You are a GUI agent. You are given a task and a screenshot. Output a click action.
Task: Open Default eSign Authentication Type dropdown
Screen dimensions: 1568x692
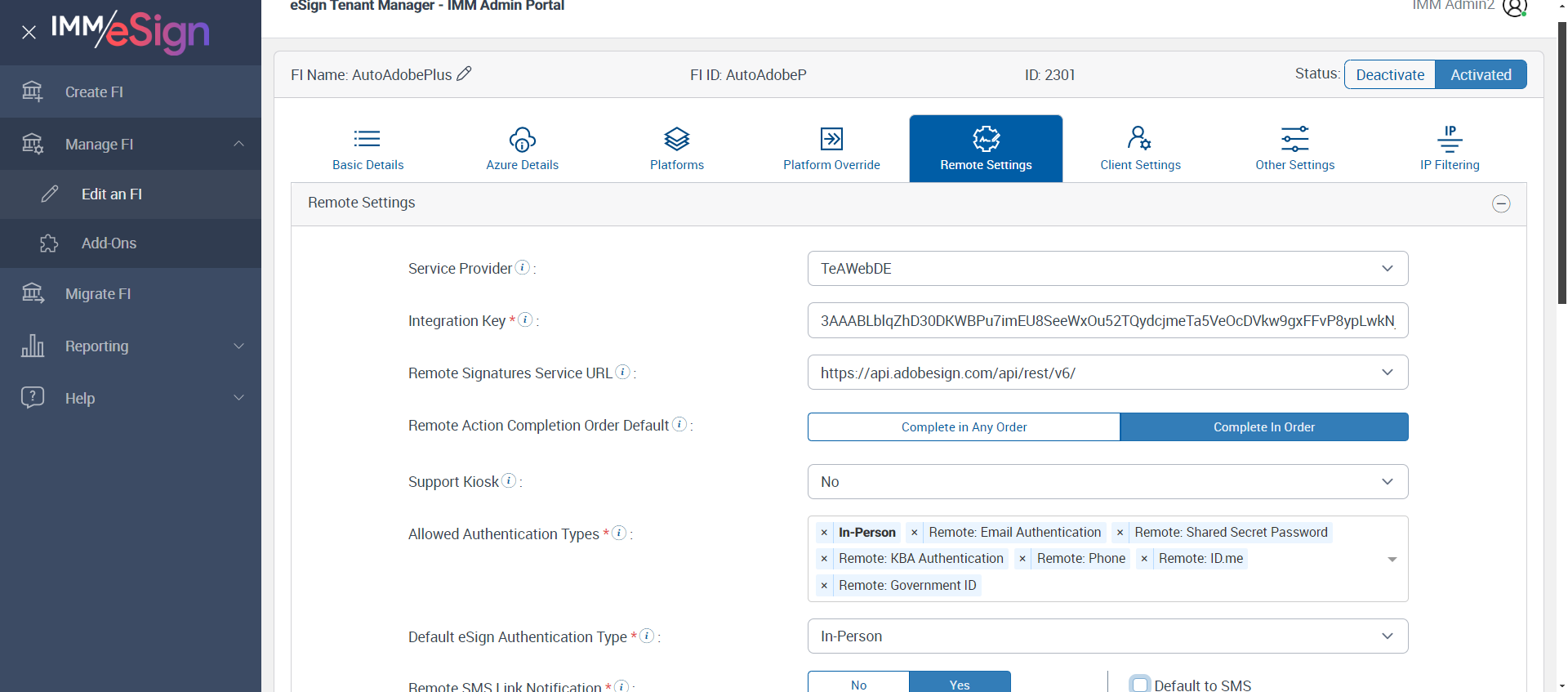[x=1107, y=636]
